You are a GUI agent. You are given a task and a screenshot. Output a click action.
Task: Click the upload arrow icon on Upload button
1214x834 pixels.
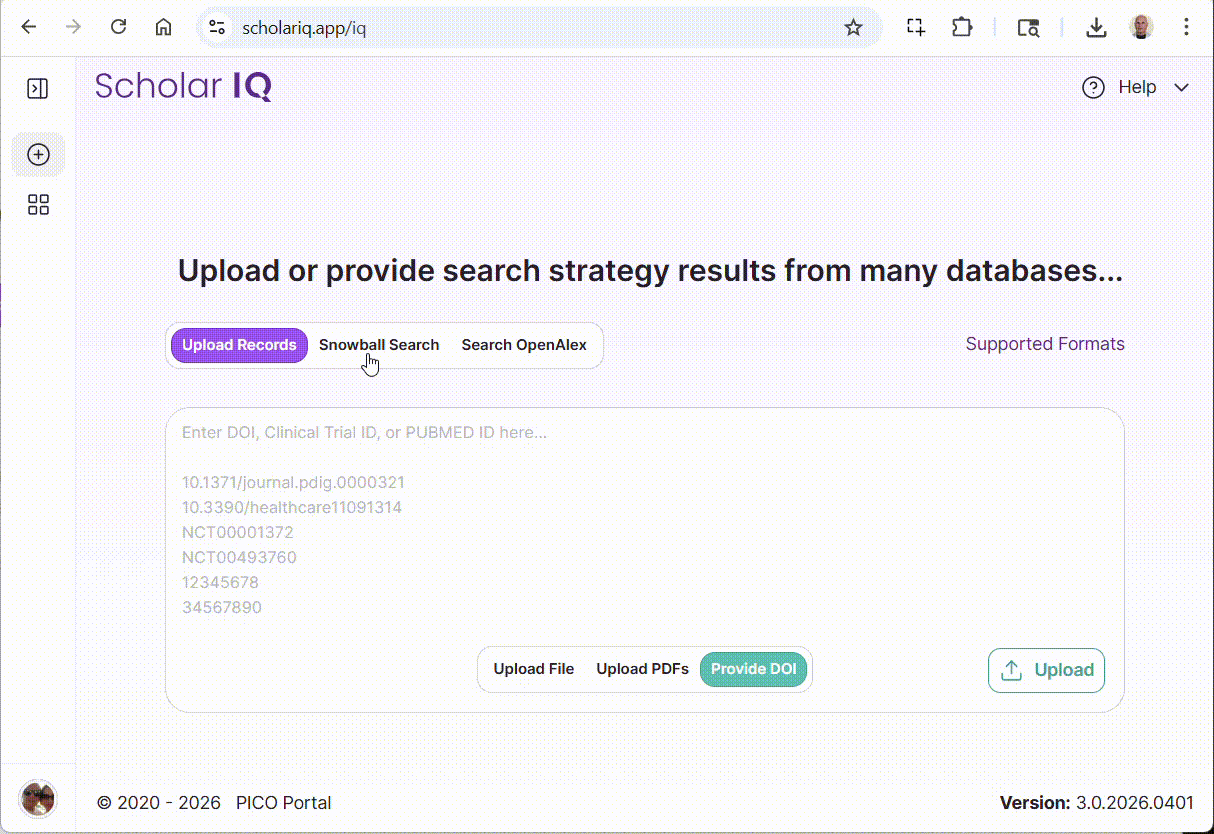tap(1012, 669)
